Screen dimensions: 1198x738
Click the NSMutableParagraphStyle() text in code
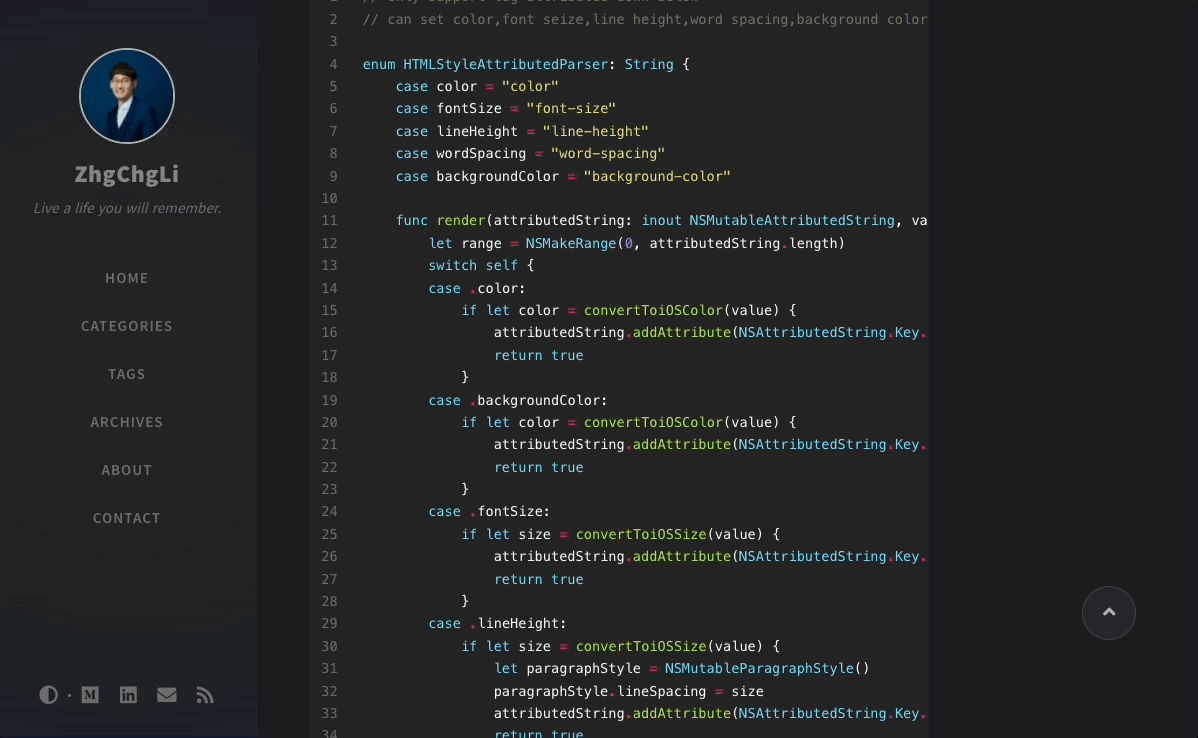click(x=767, y=668)
